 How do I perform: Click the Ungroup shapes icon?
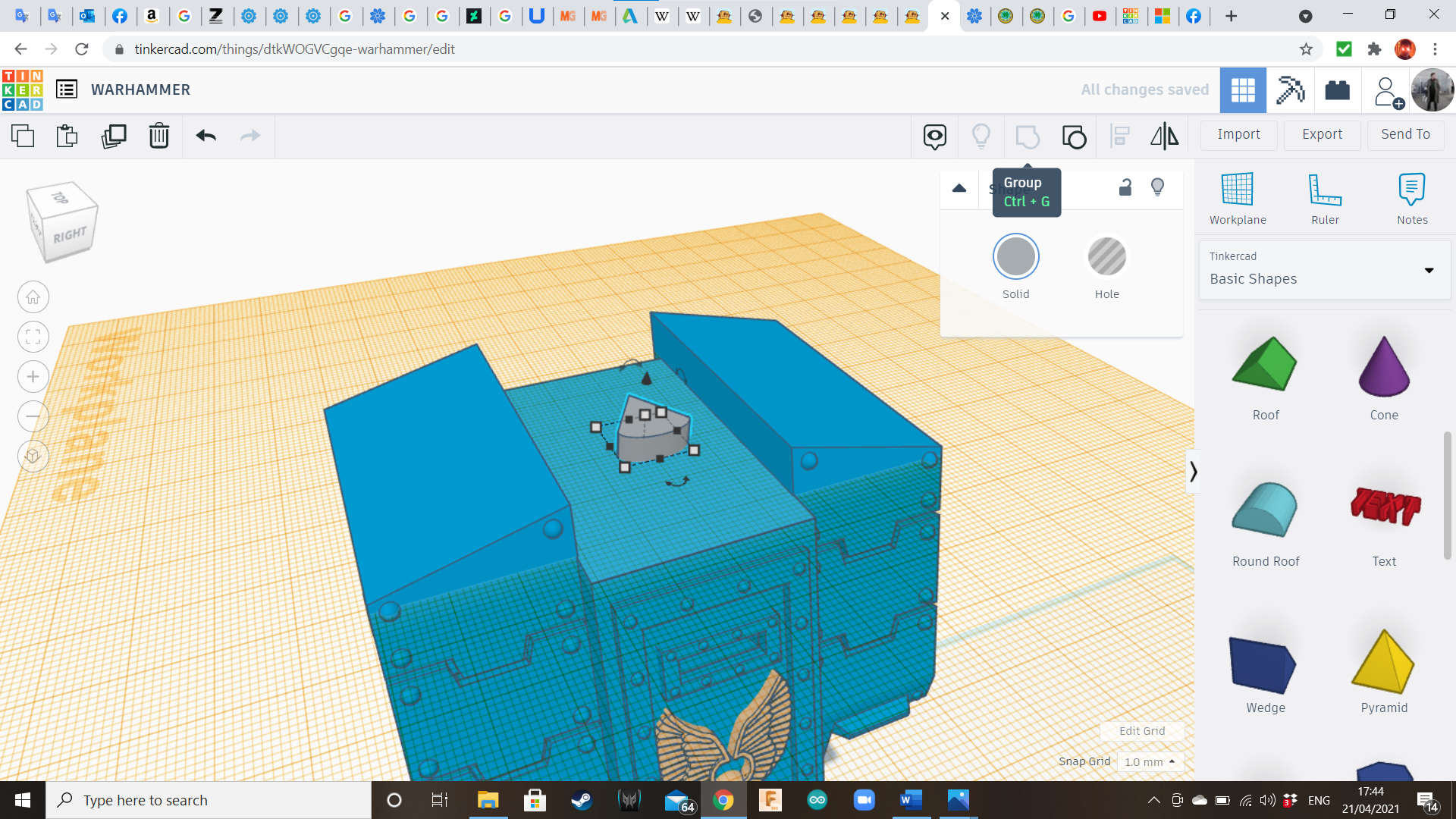click(1074, 136)
